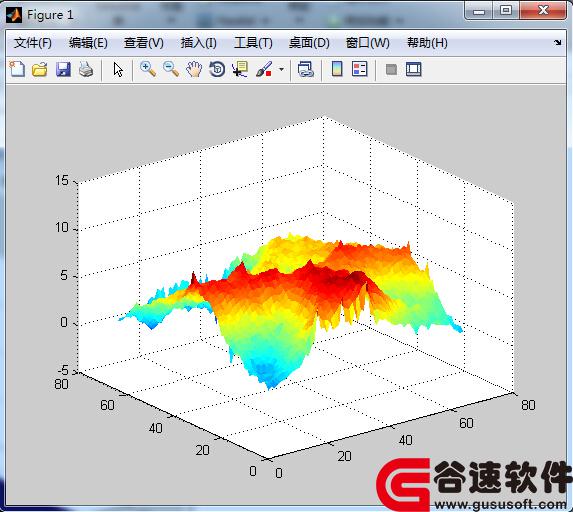Save the figure using the floppy disk icon

click(x=63, y=69)
